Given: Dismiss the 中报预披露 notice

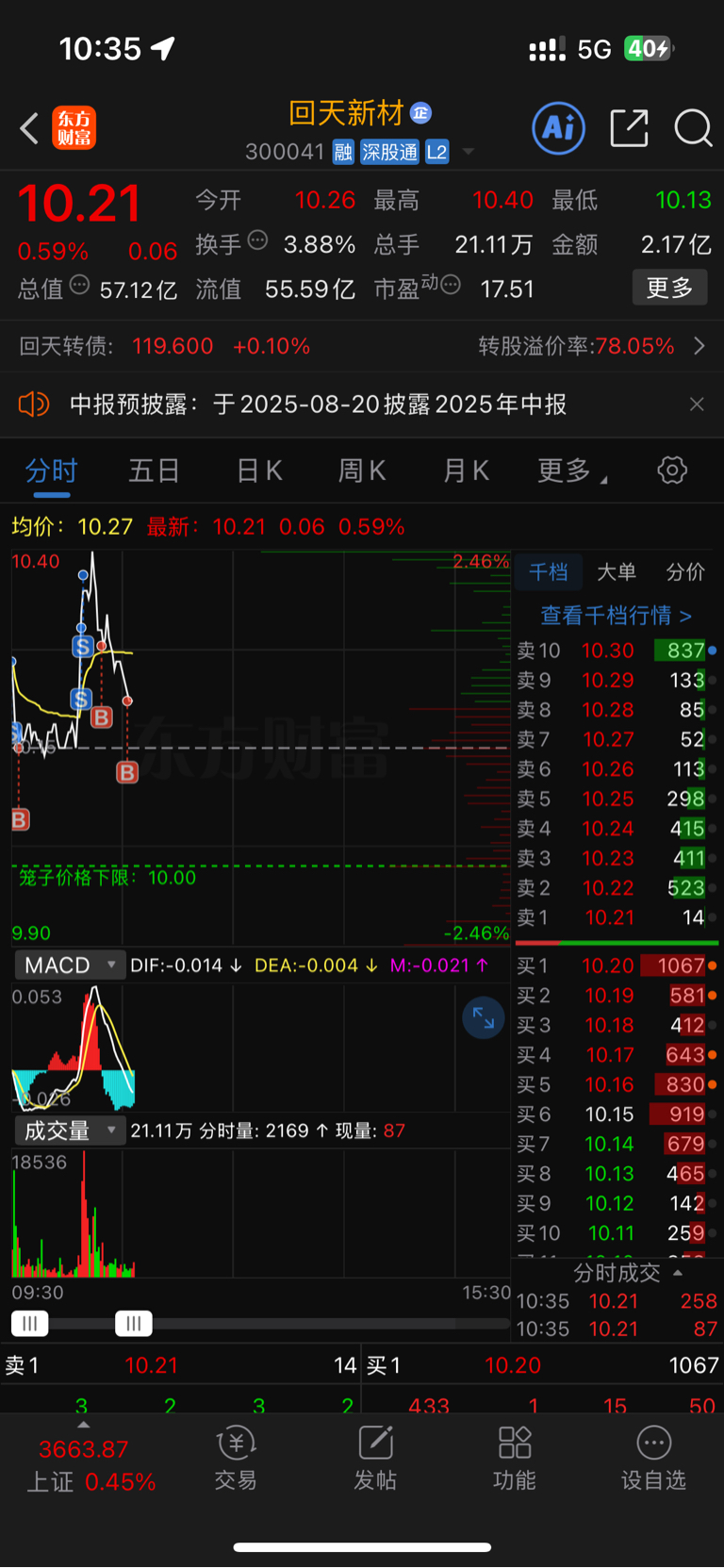Looking at the screenshot, I should (x=697, y=404).
